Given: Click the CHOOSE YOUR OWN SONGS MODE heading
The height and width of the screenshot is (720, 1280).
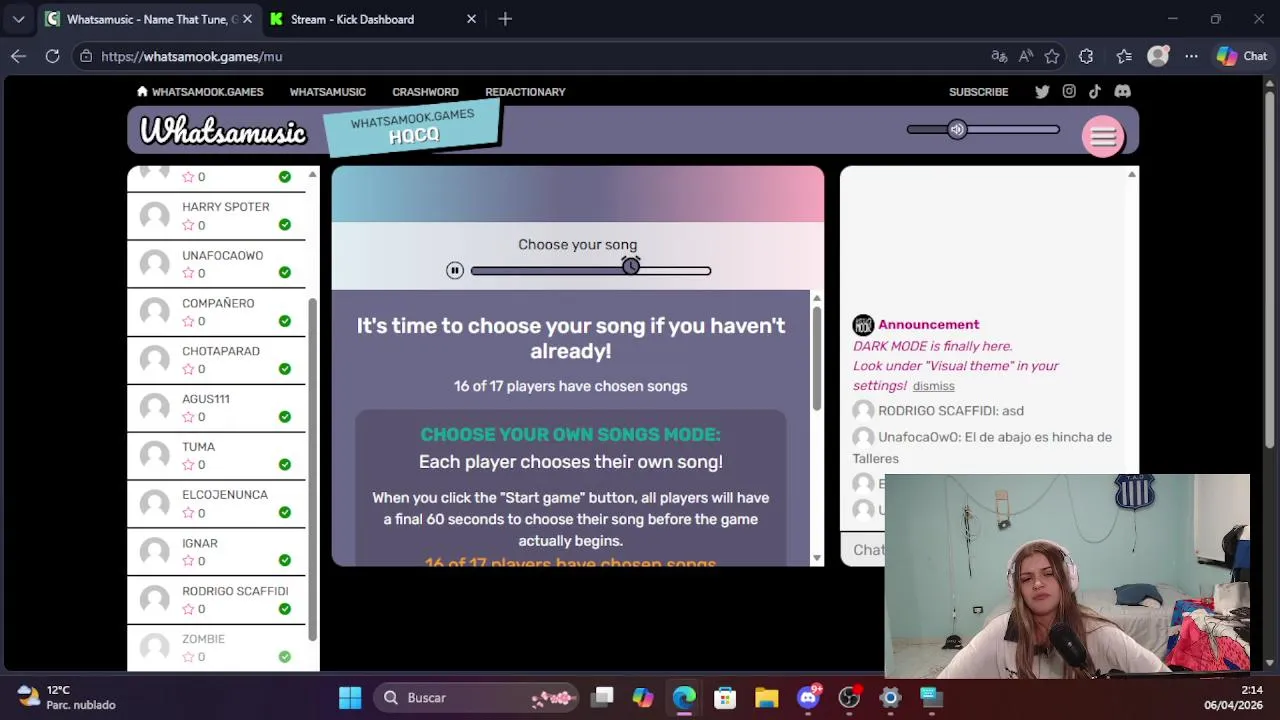Looking at the screenshot, I should coord(570,435).
